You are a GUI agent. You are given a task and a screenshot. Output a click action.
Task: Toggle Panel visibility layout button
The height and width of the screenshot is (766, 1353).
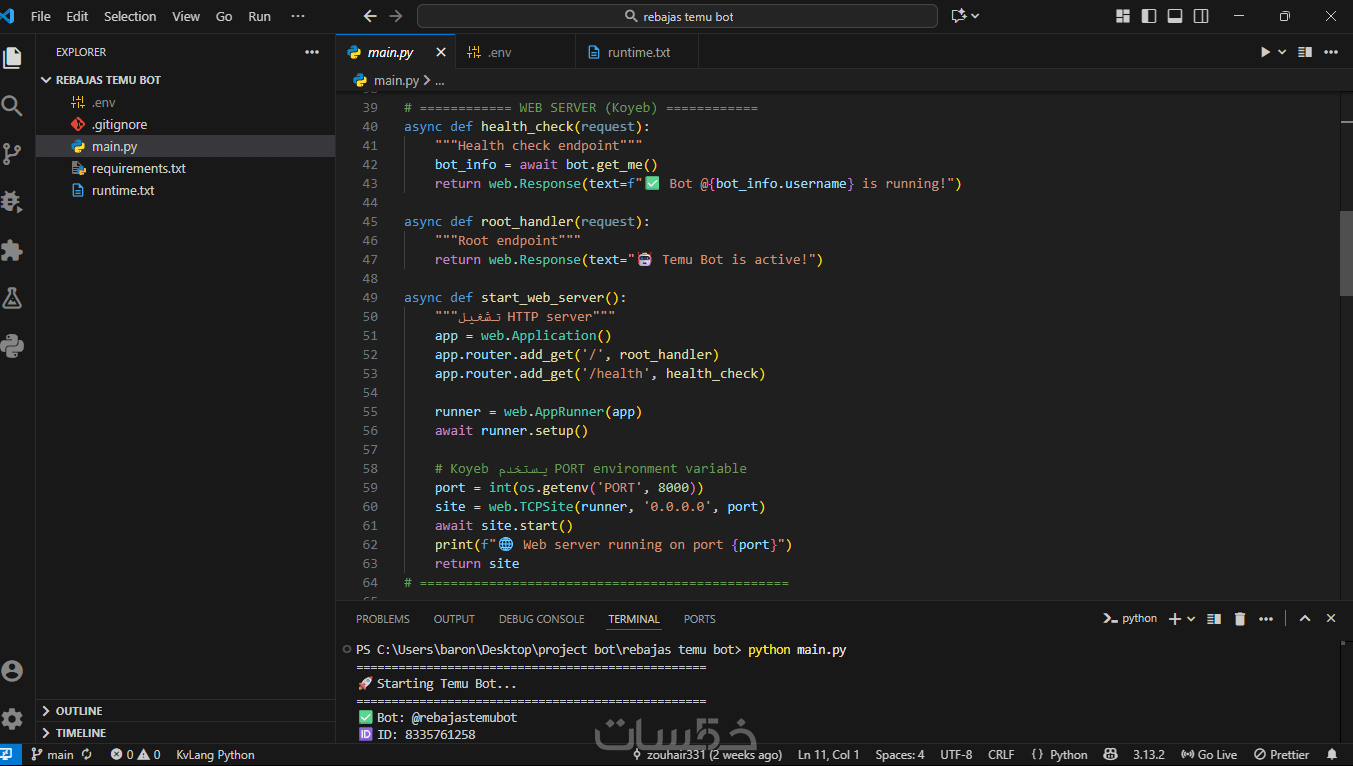pos(1175,16)
